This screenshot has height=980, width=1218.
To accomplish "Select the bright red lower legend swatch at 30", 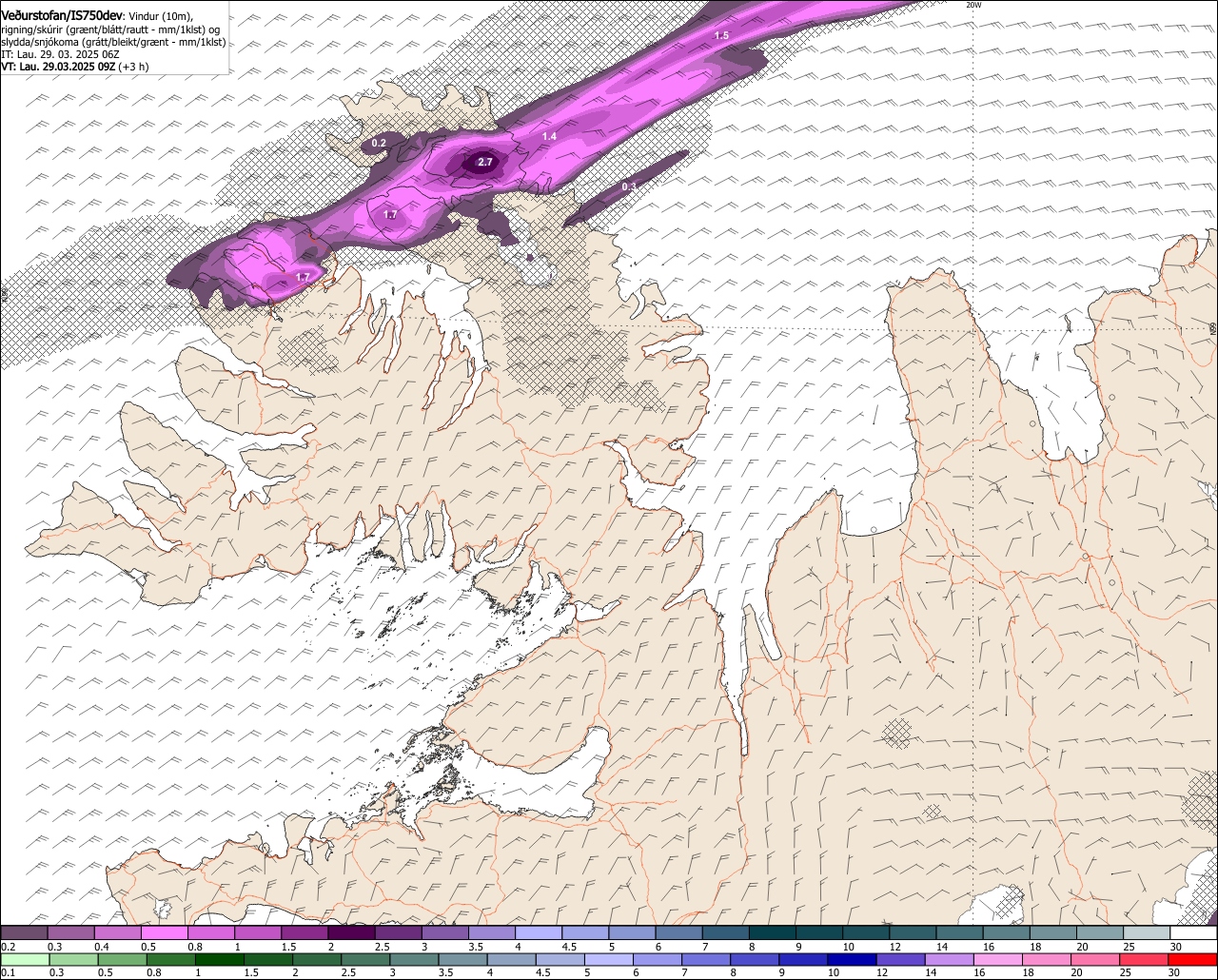I will 1194,960.
